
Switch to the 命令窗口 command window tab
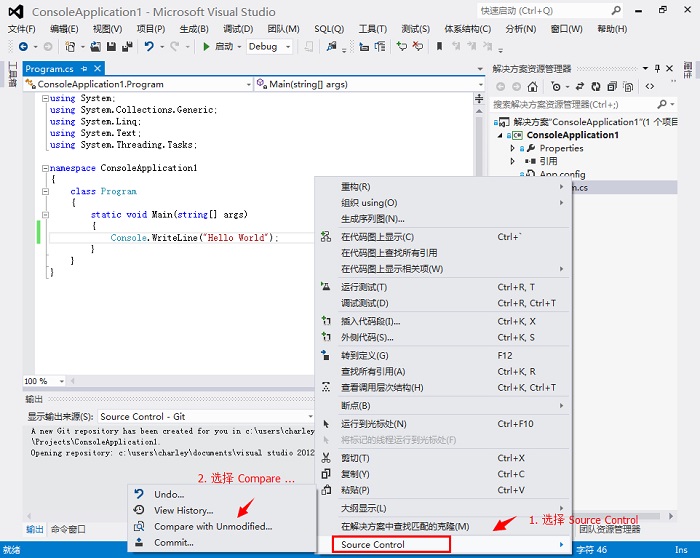point(68,529)
